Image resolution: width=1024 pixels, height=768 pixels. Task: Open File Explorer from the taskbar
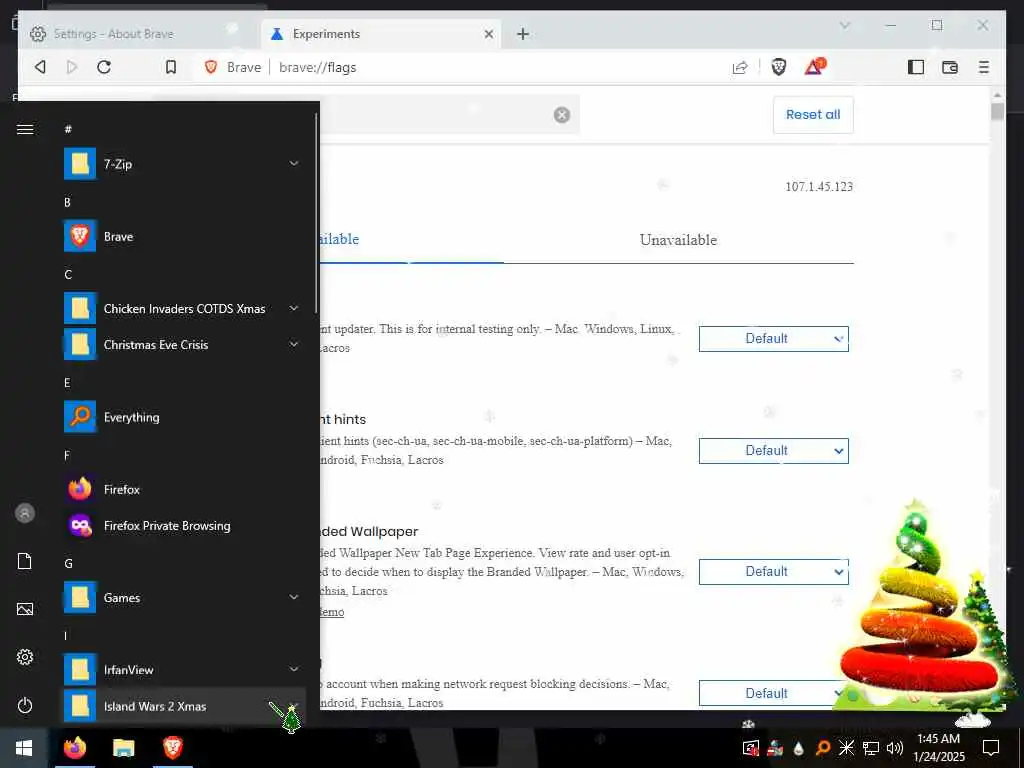coord(123,748)
